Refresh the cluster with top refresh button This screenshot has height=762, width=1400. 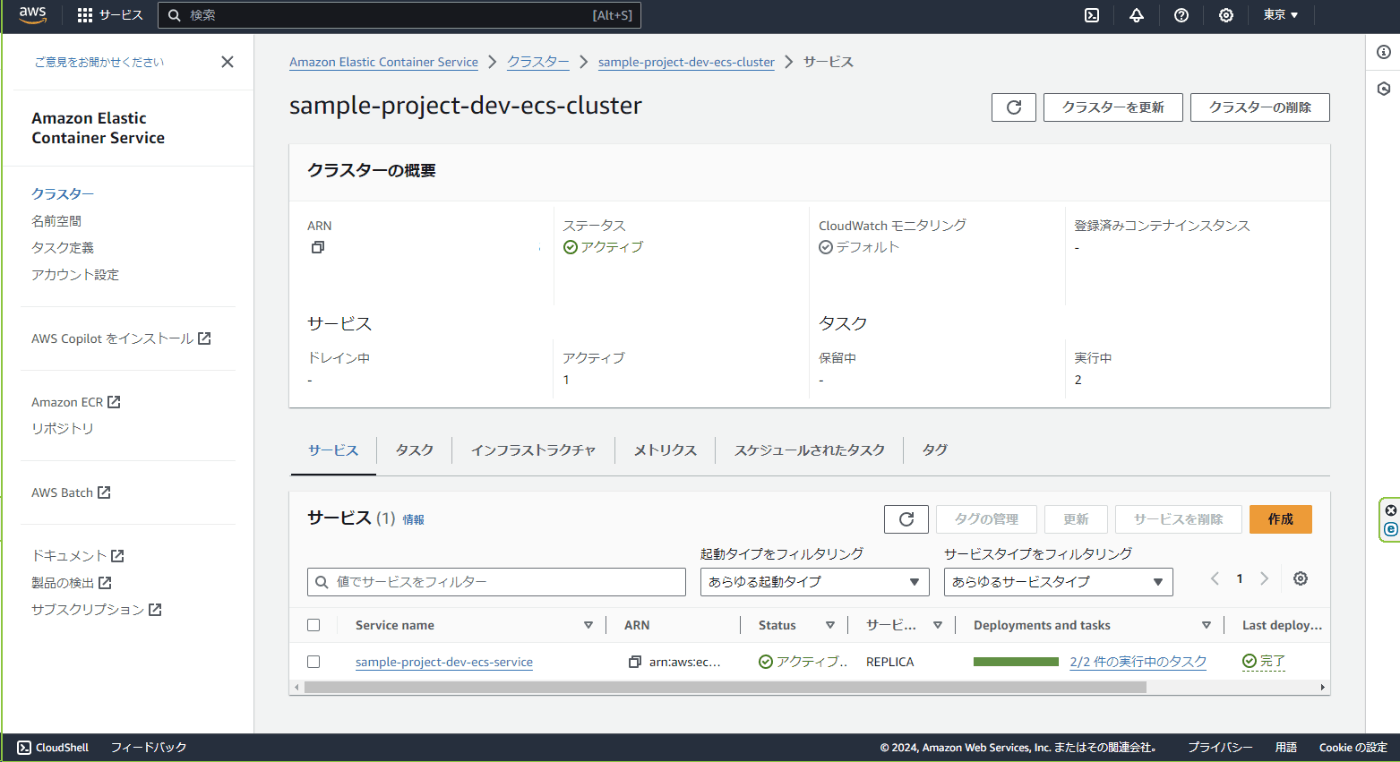pyautogui.click(x=1014, y=107)
